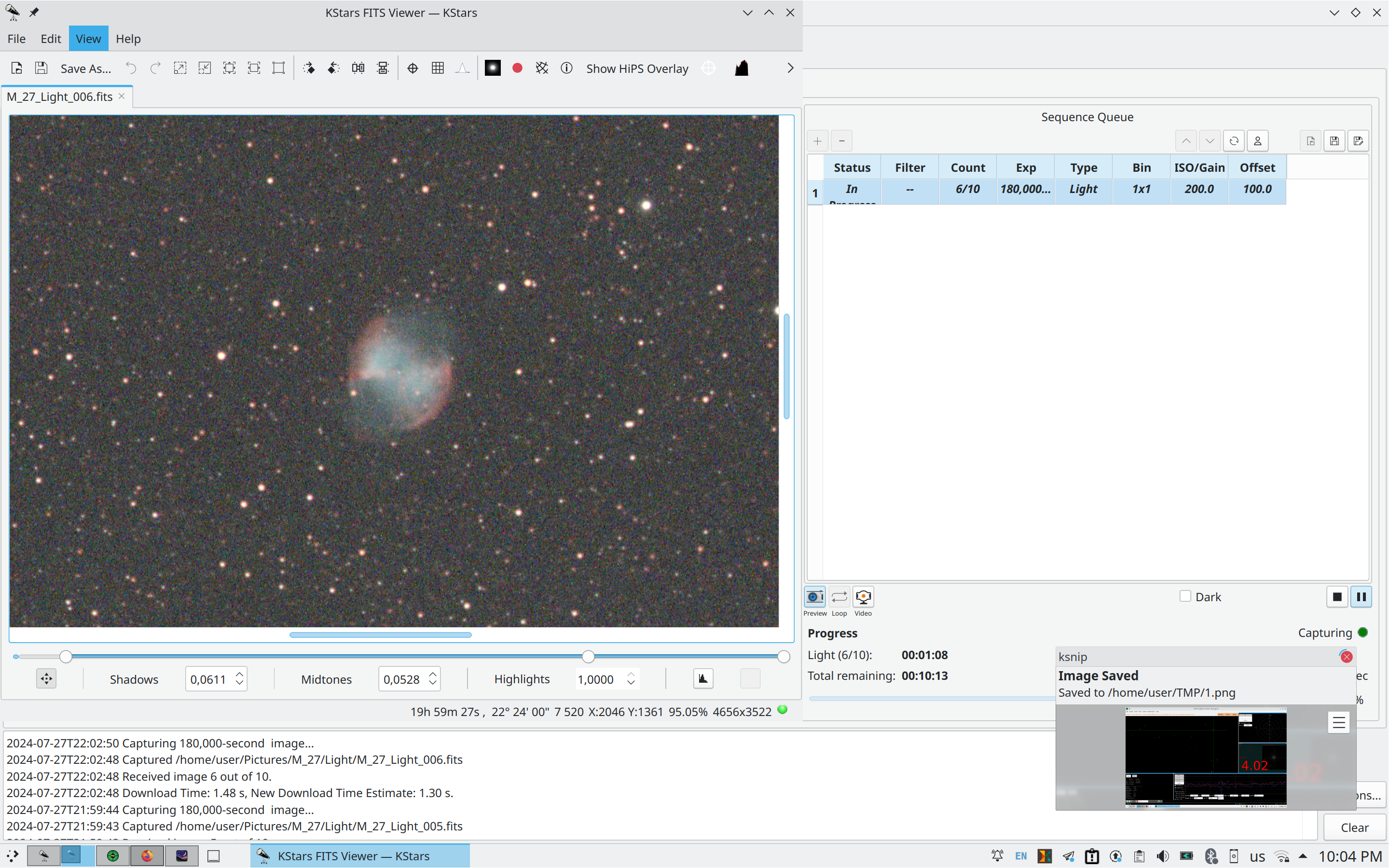
Task: Increase the Shadows spinbox value
Action: pyautogui.click(x=239, y=675)
